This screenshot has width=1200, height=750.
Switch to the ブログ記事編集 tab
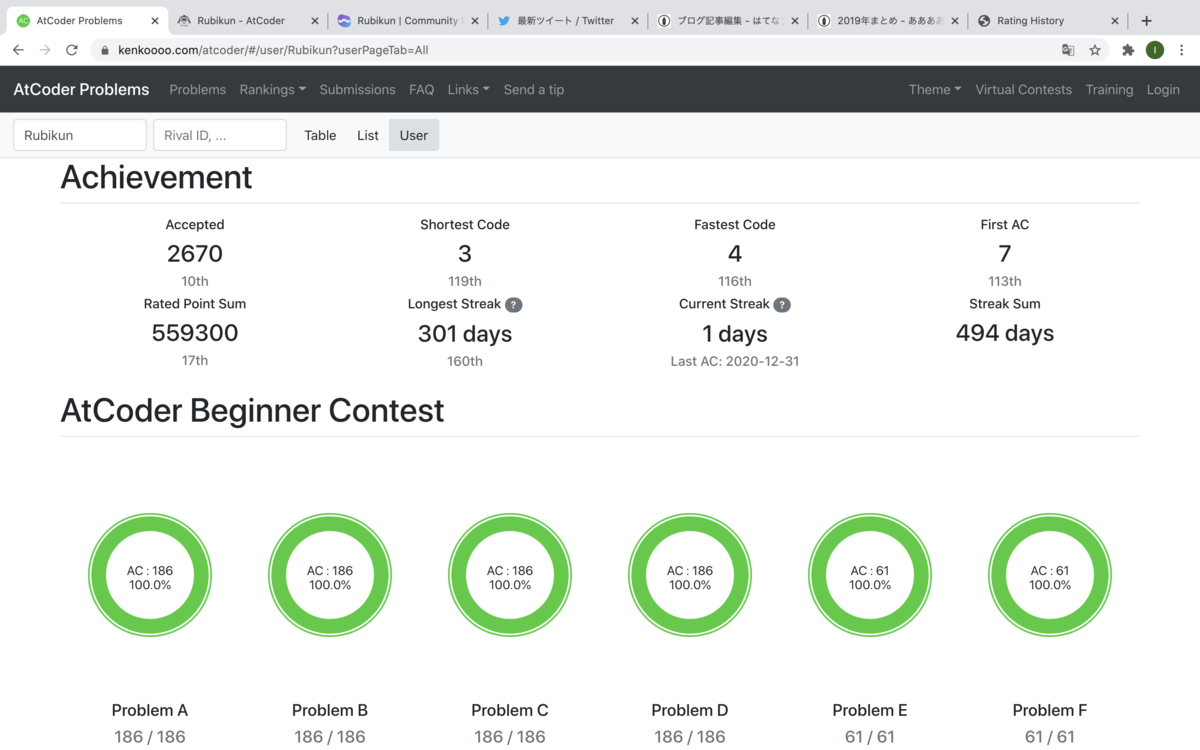pyautogui.click(x=727, y=20)
